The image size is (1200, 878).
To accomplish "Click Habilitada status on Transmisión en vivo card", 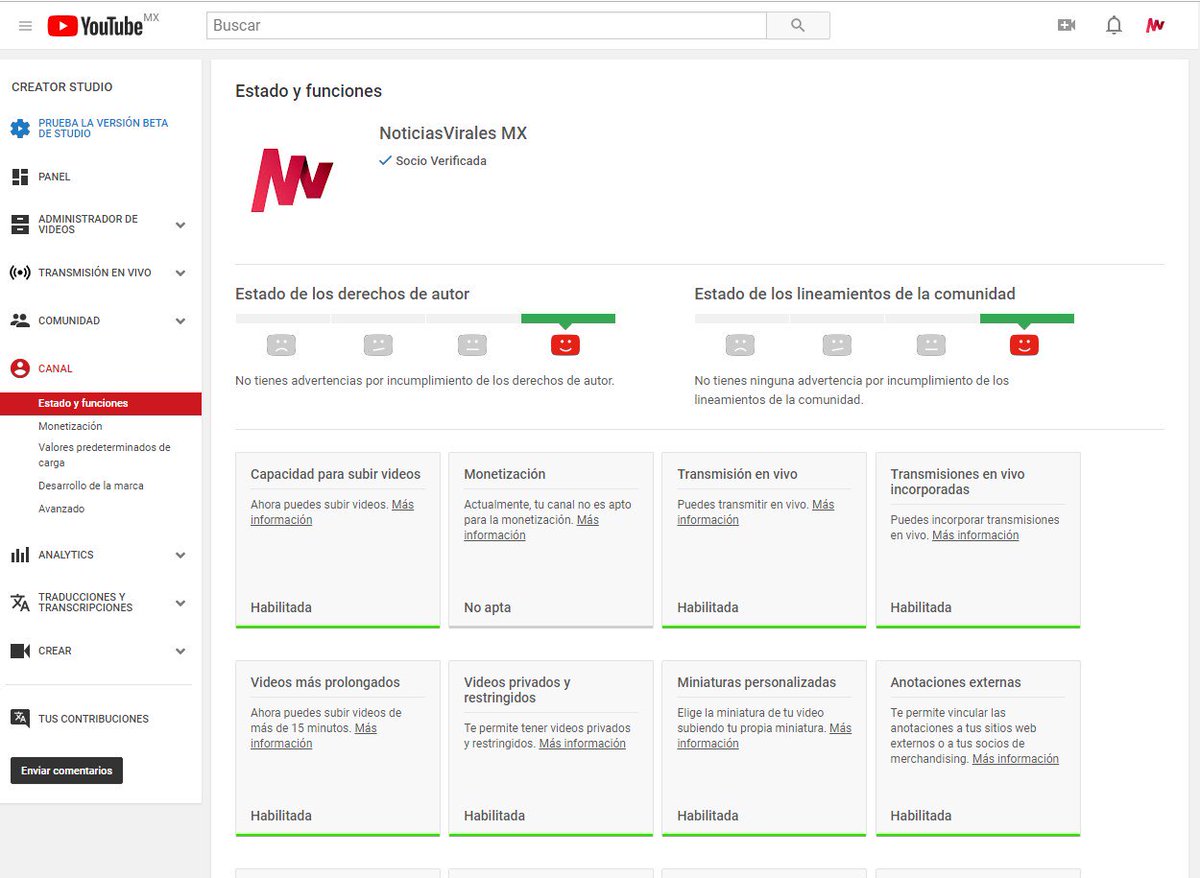I will [x=708, y=607].
